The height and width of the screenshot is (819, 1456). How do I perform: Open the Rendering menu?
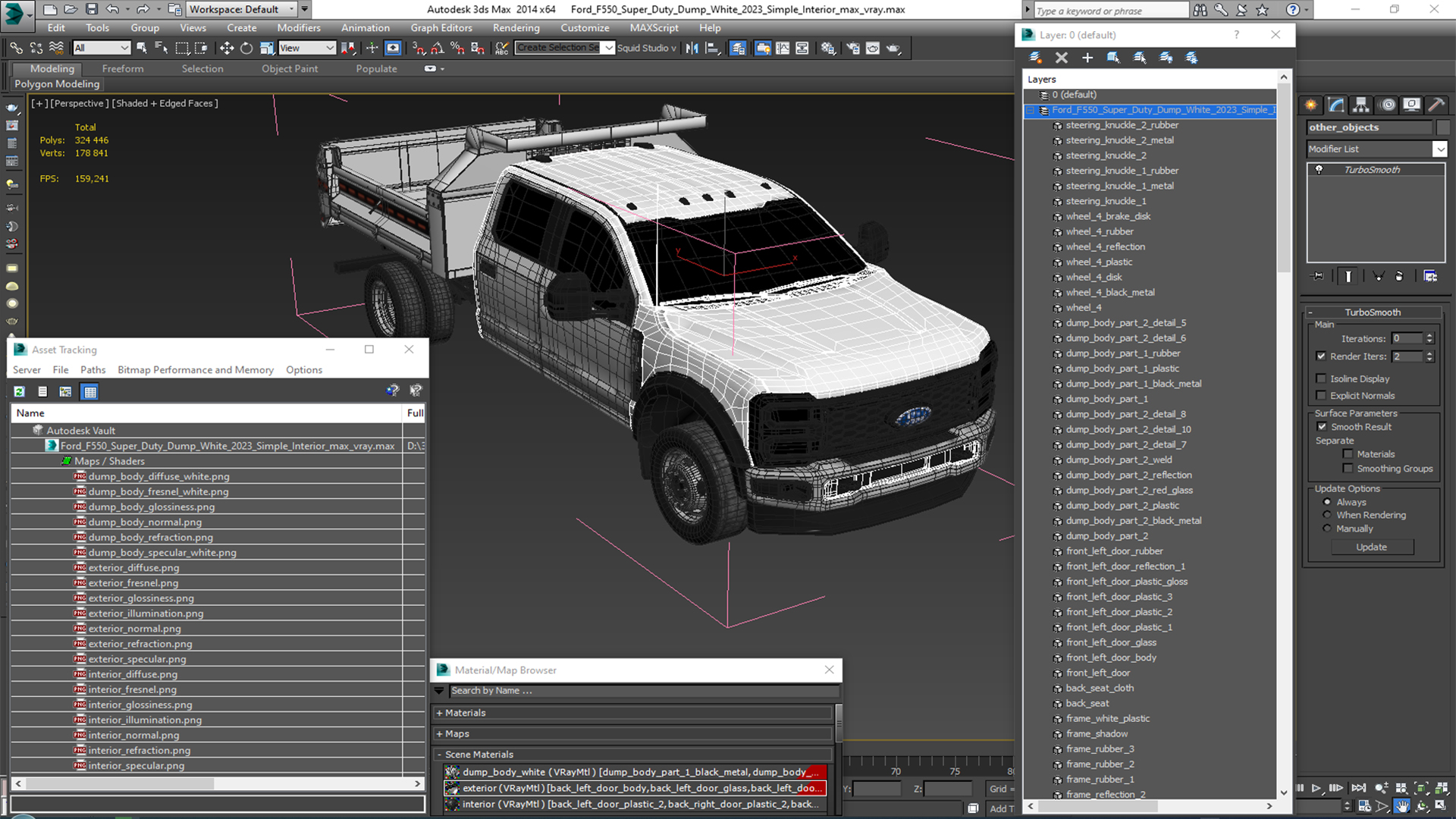pos(516,28)
